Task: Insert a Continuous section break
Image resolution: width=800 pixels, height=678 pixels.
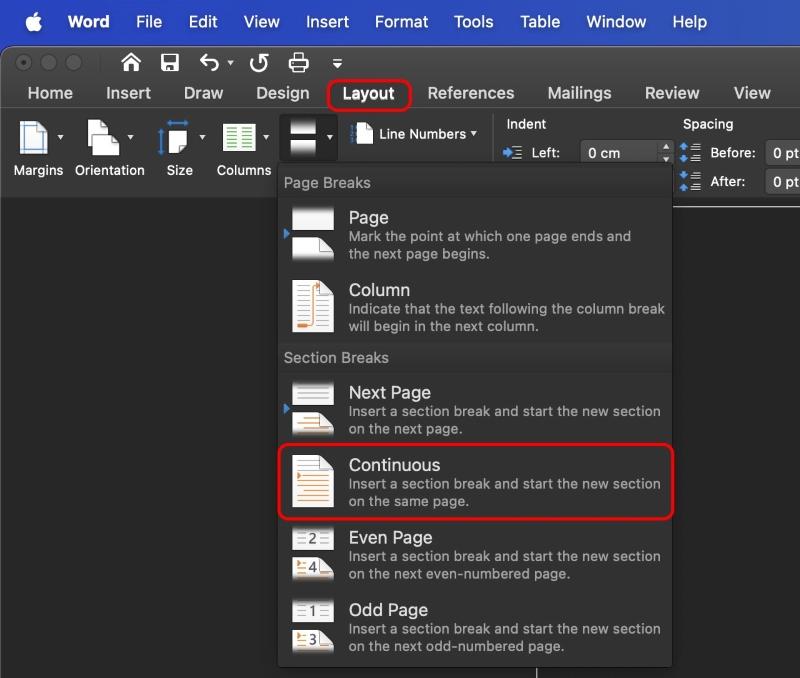Action: pyautogui.click(x=476, y=482)
